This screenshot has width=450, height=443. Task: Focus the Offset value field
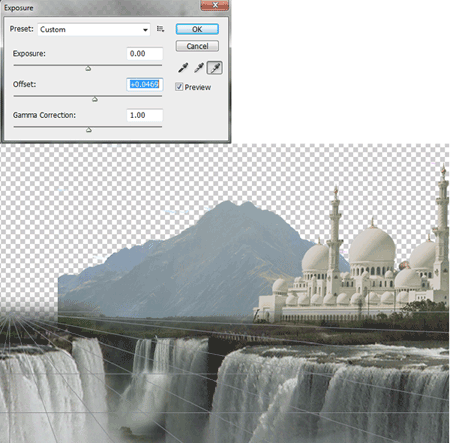click(145, 84)
